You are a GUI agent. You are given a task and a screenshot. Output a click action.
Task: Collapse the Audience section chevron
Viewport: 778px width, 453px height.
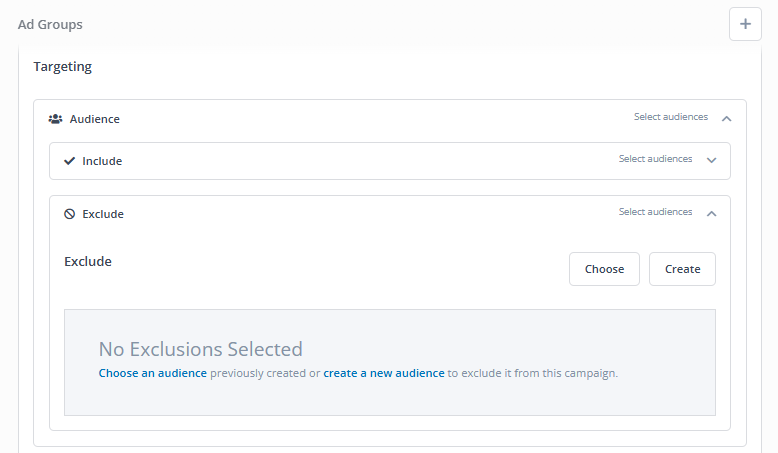pos(726,119)
